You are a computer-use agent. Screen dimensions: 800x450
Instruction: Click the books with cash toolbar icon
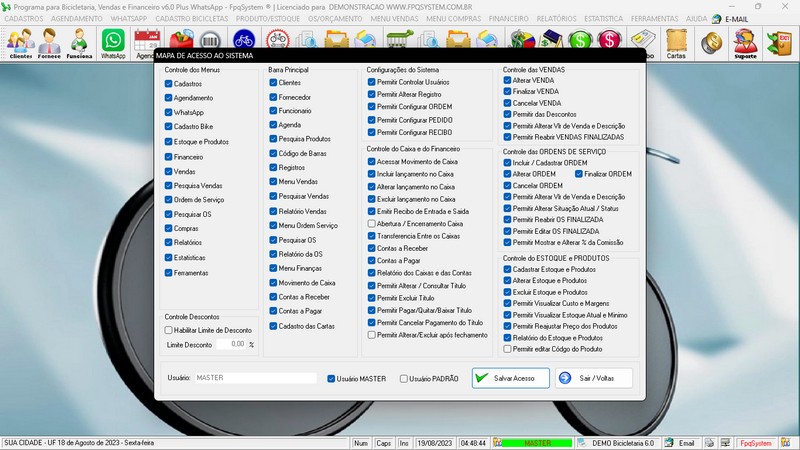pos(551,39)
